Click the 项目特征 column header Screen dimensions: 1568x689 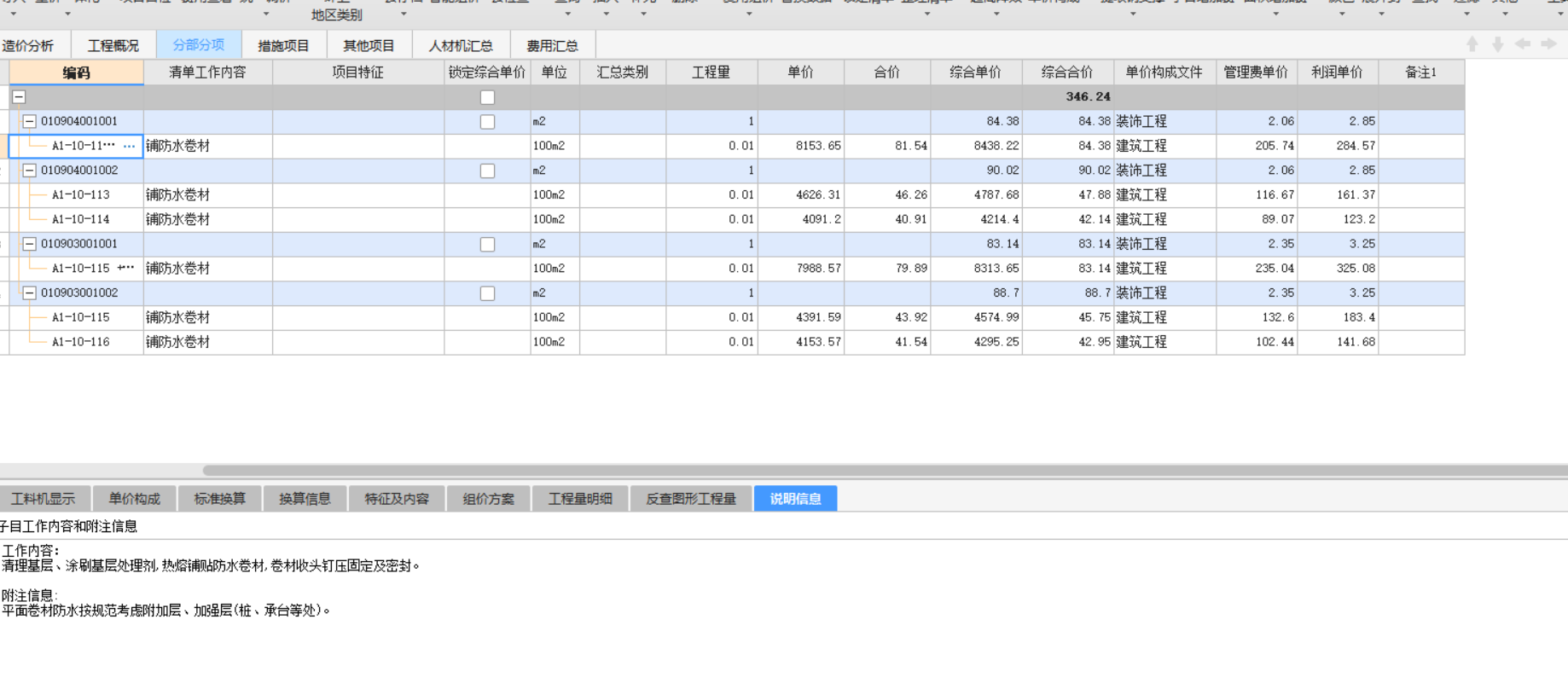358,72
